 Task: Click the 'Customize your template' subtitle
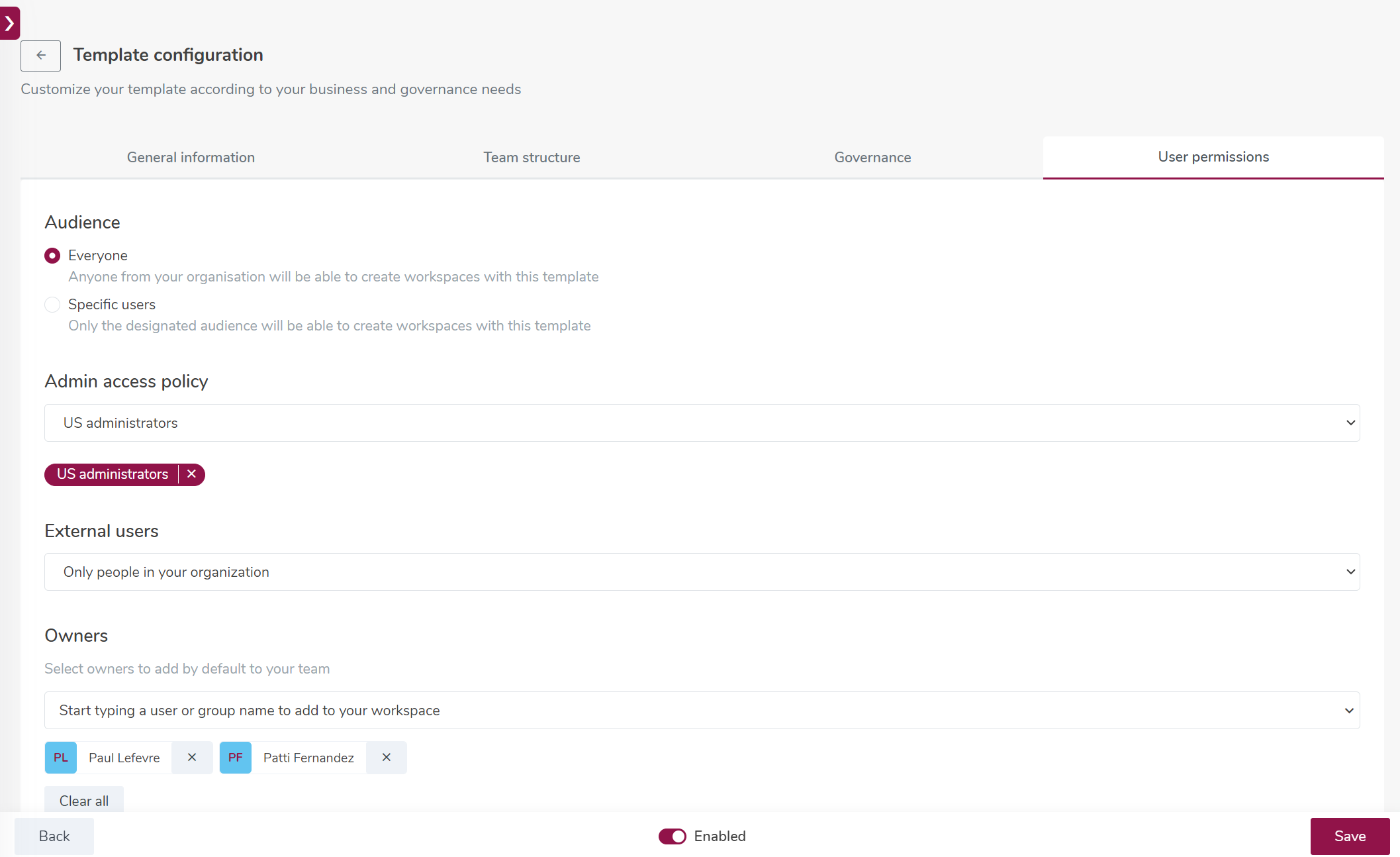(x=271, y=89)
